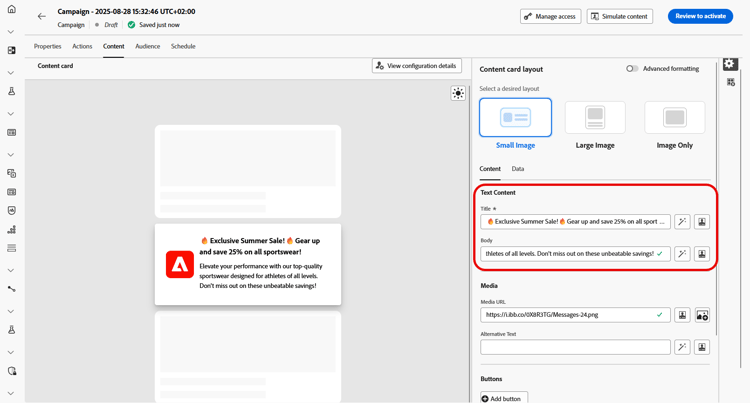Click the 'Text Content' section heading
This screenshot has width=750, height=403.
(x=498, y=193)
